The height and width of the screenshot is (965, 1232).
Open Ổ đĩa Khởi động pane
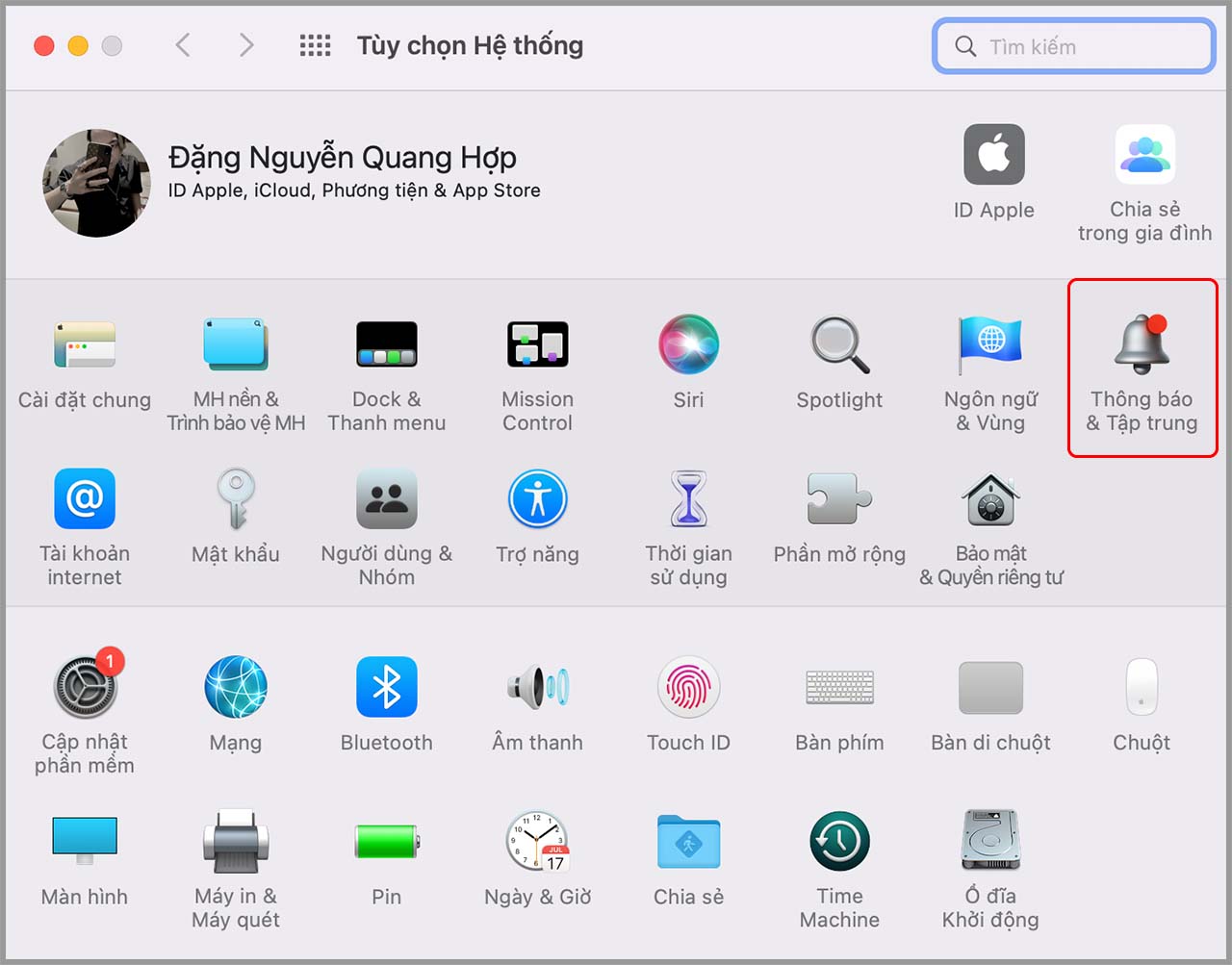(x=990, y=840)
